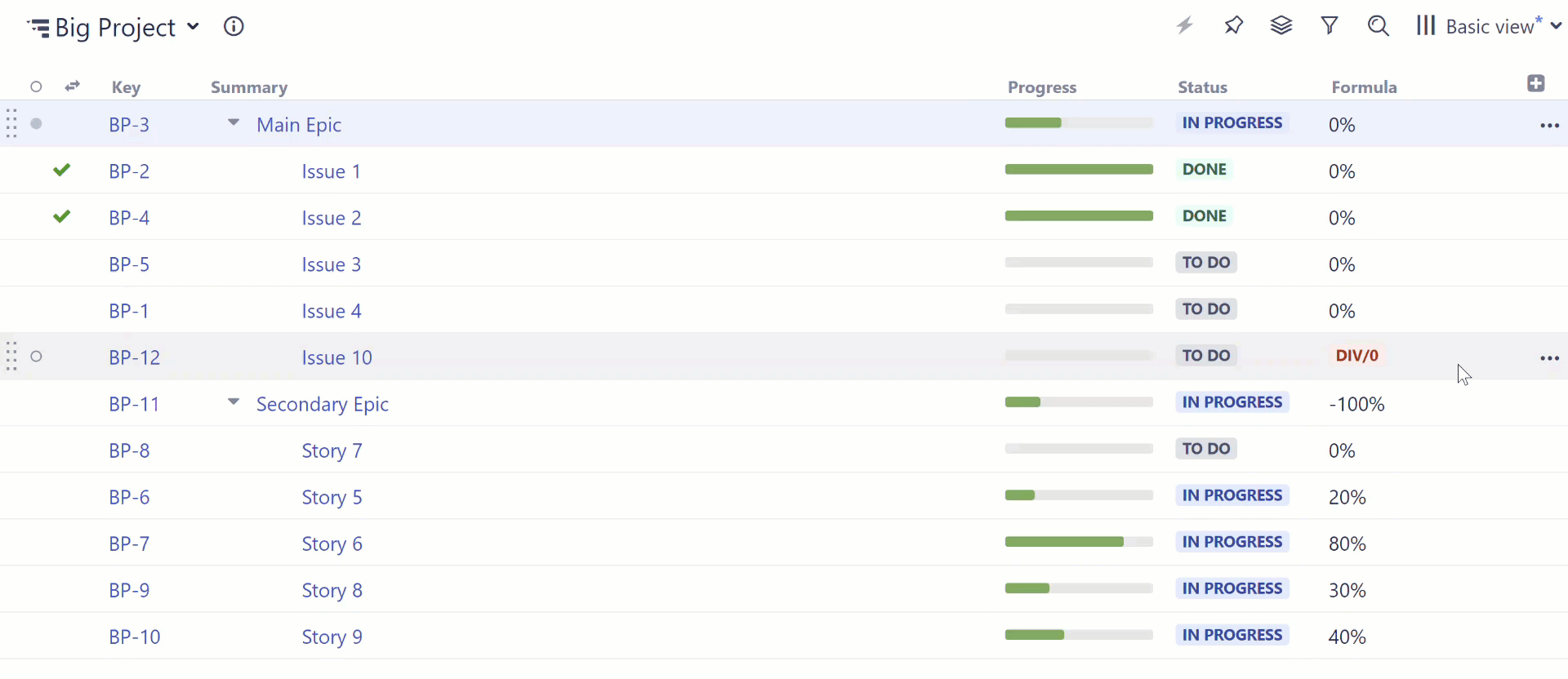Select the status circle on the BP-3 row
The height and width of the screenshot is (679, 1568).
[37, 124]
